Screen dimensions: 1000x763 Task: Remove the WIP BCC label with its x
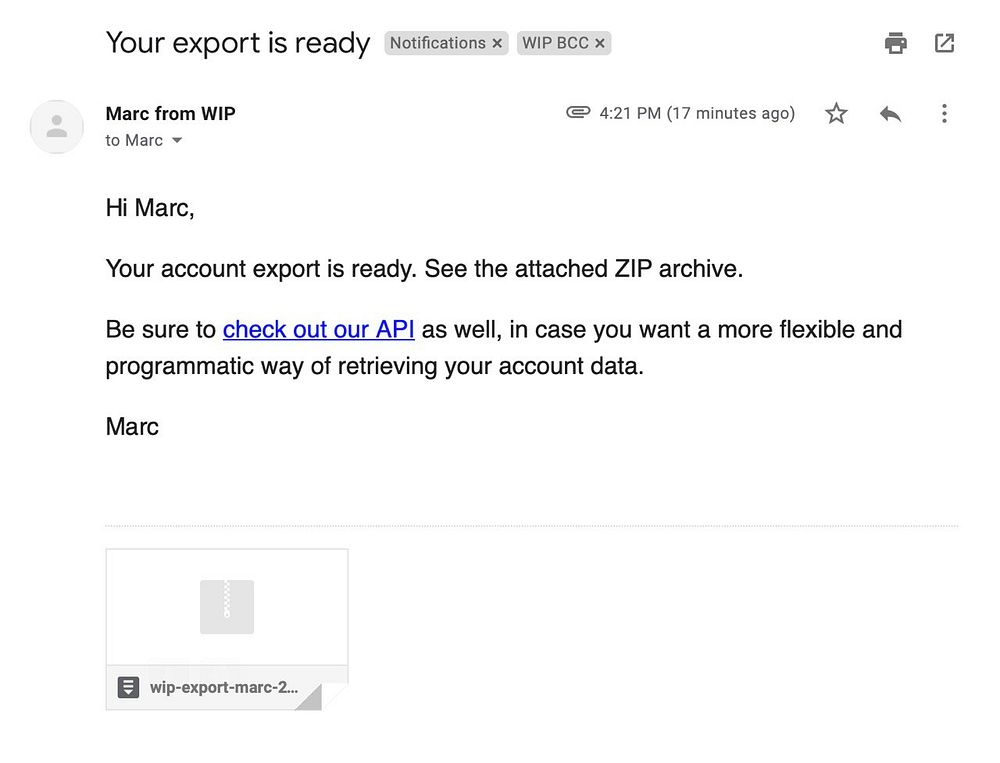600,44
